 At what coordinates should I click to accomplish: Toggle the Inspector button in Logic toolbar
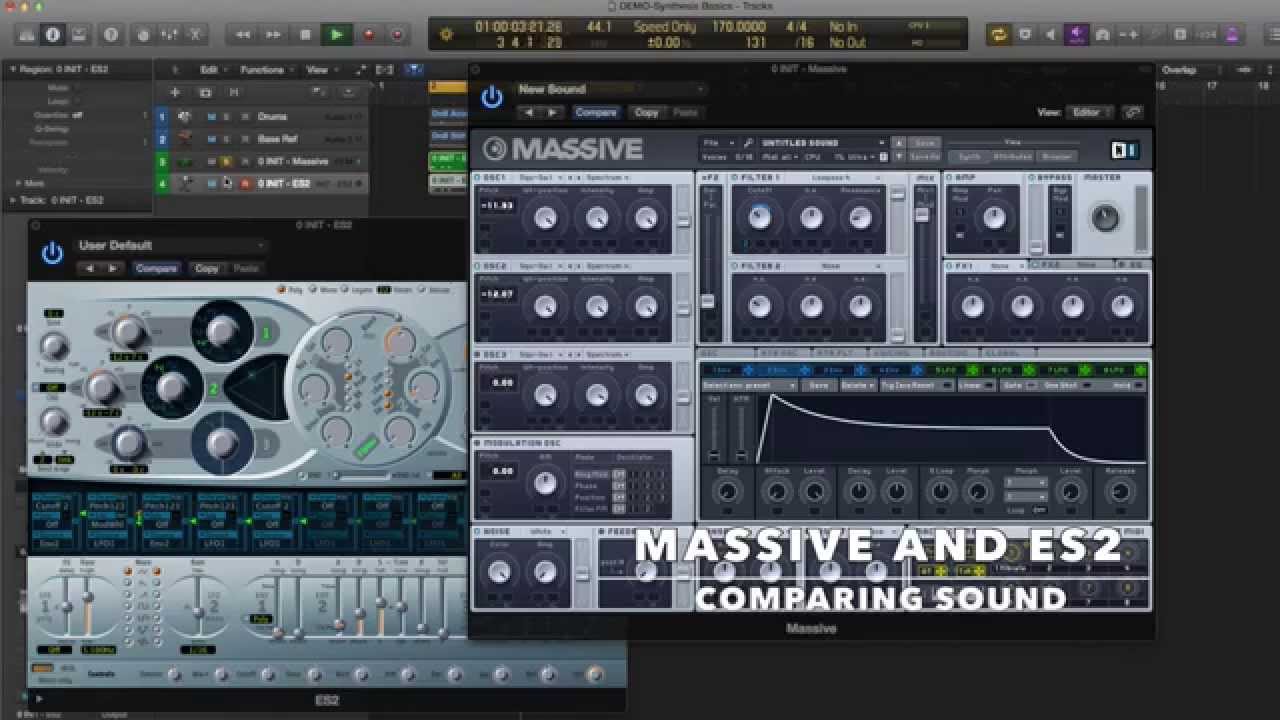[x=53, y=34]
